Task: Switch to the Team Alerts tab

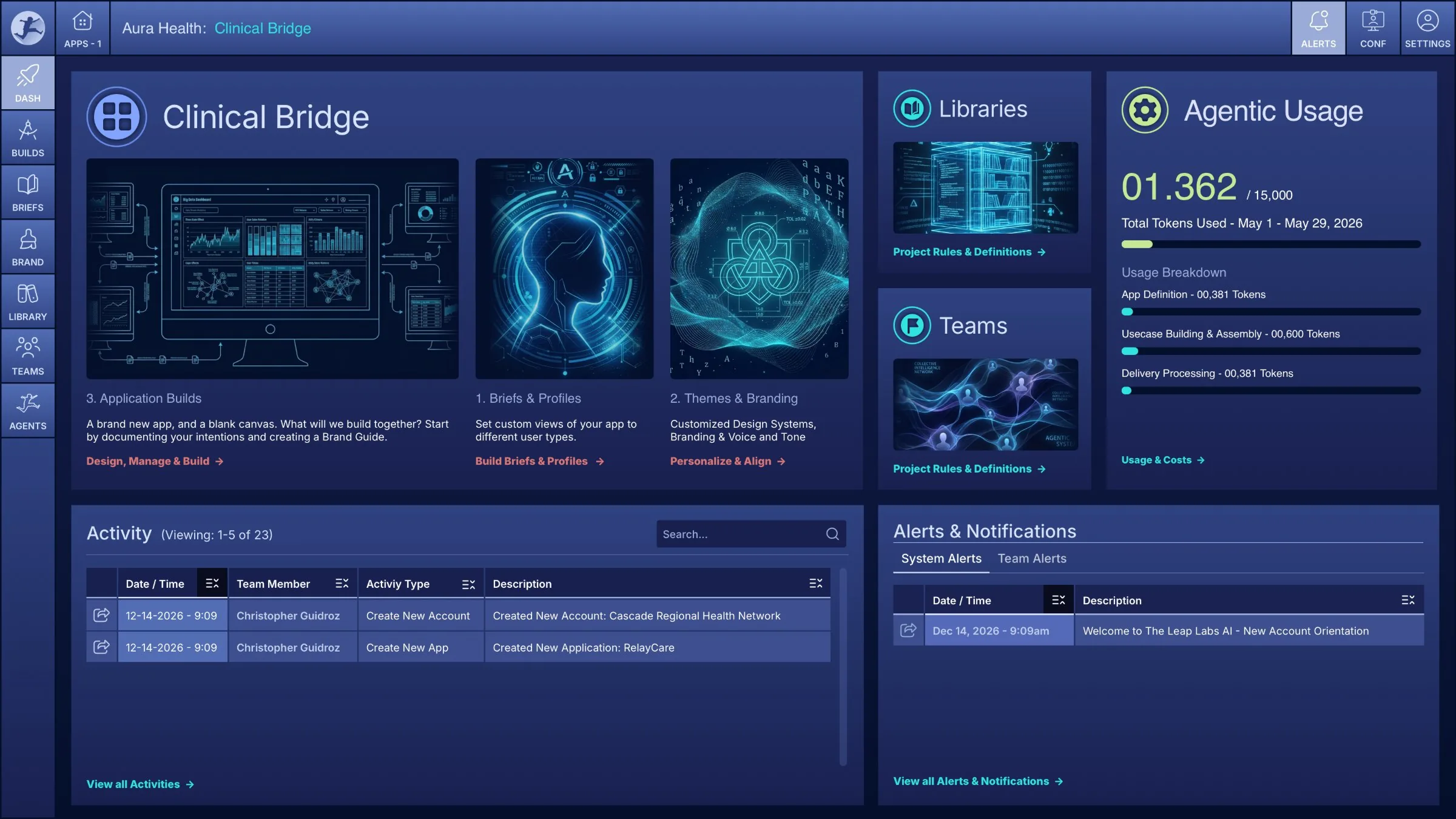Action: (x=1032, y=559)
